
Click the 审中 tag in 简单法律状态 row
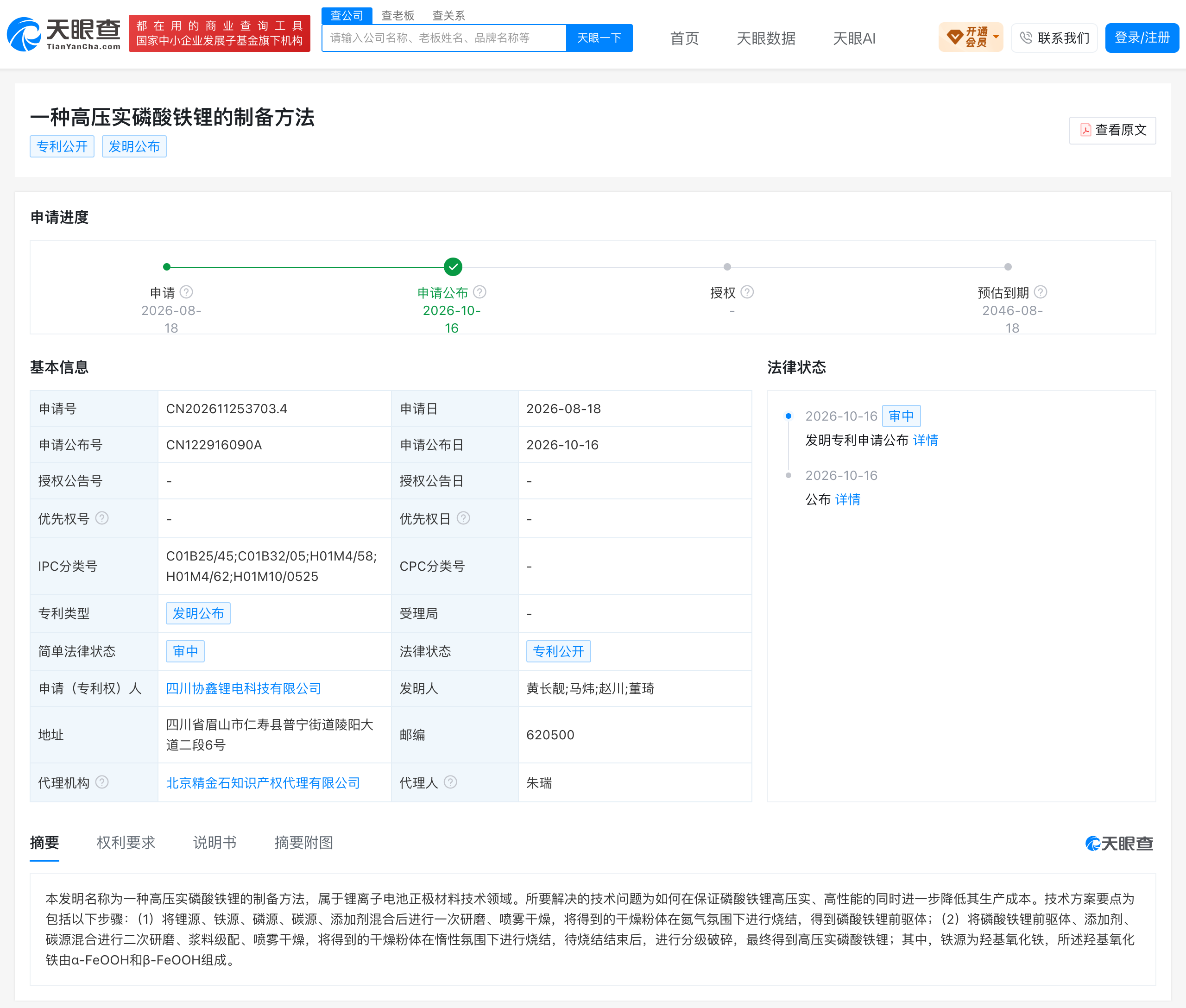[x=185, y=651]
